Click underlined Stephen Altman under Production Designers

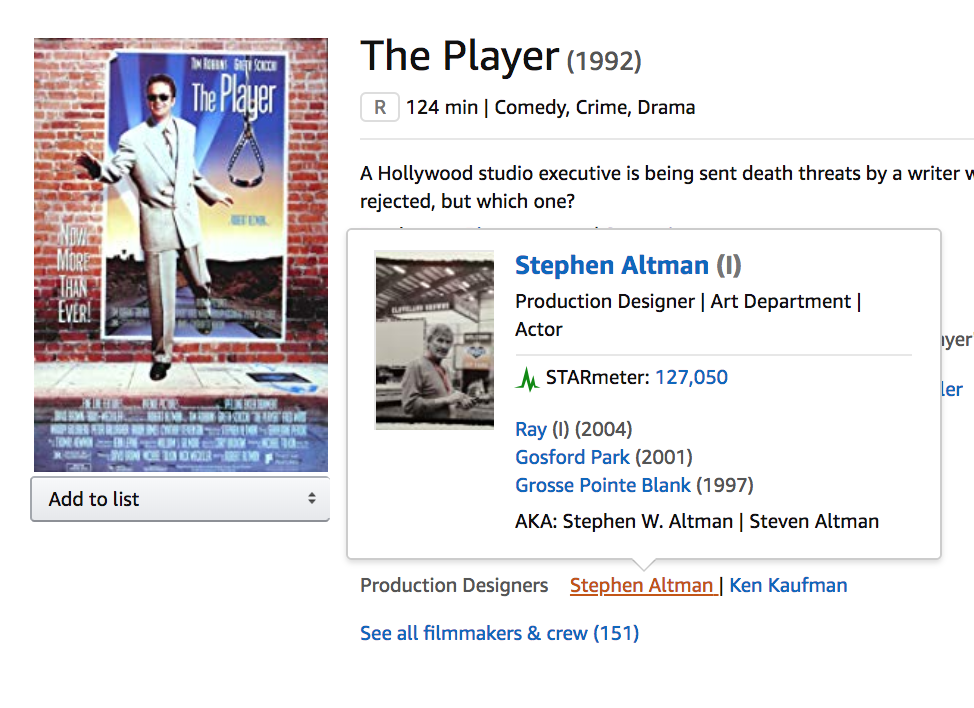642,585
